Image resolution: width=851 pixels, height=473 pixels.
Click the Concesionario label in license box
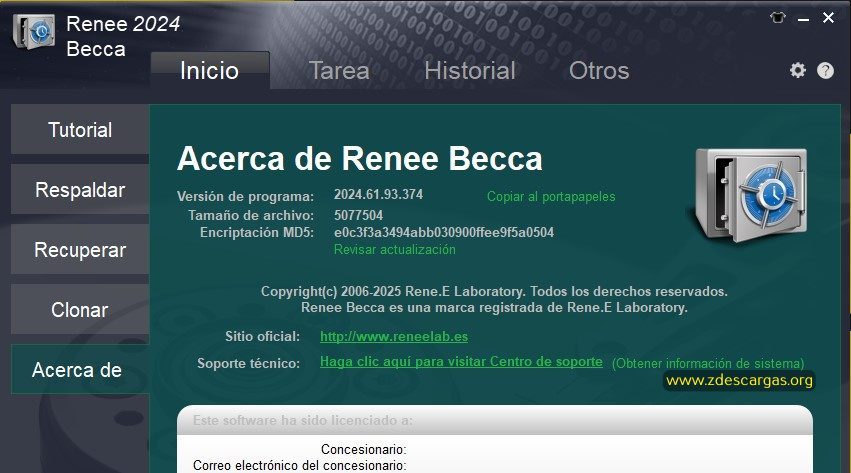[363, 449]
